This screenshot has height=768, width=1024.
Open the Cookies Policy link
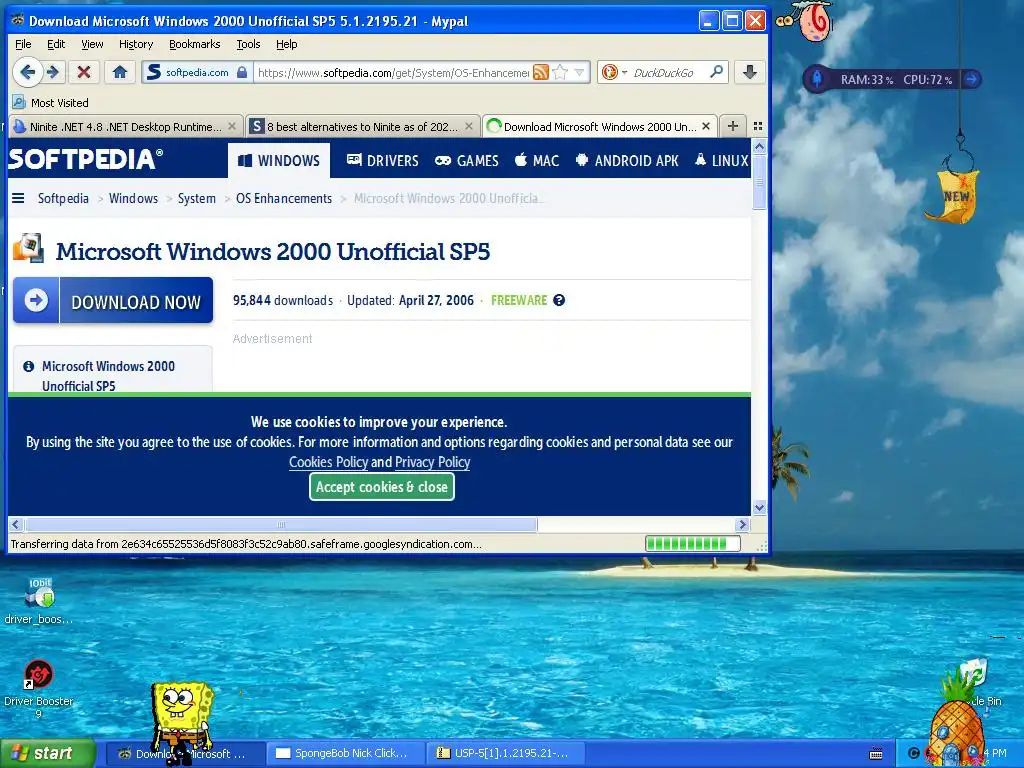328,462
